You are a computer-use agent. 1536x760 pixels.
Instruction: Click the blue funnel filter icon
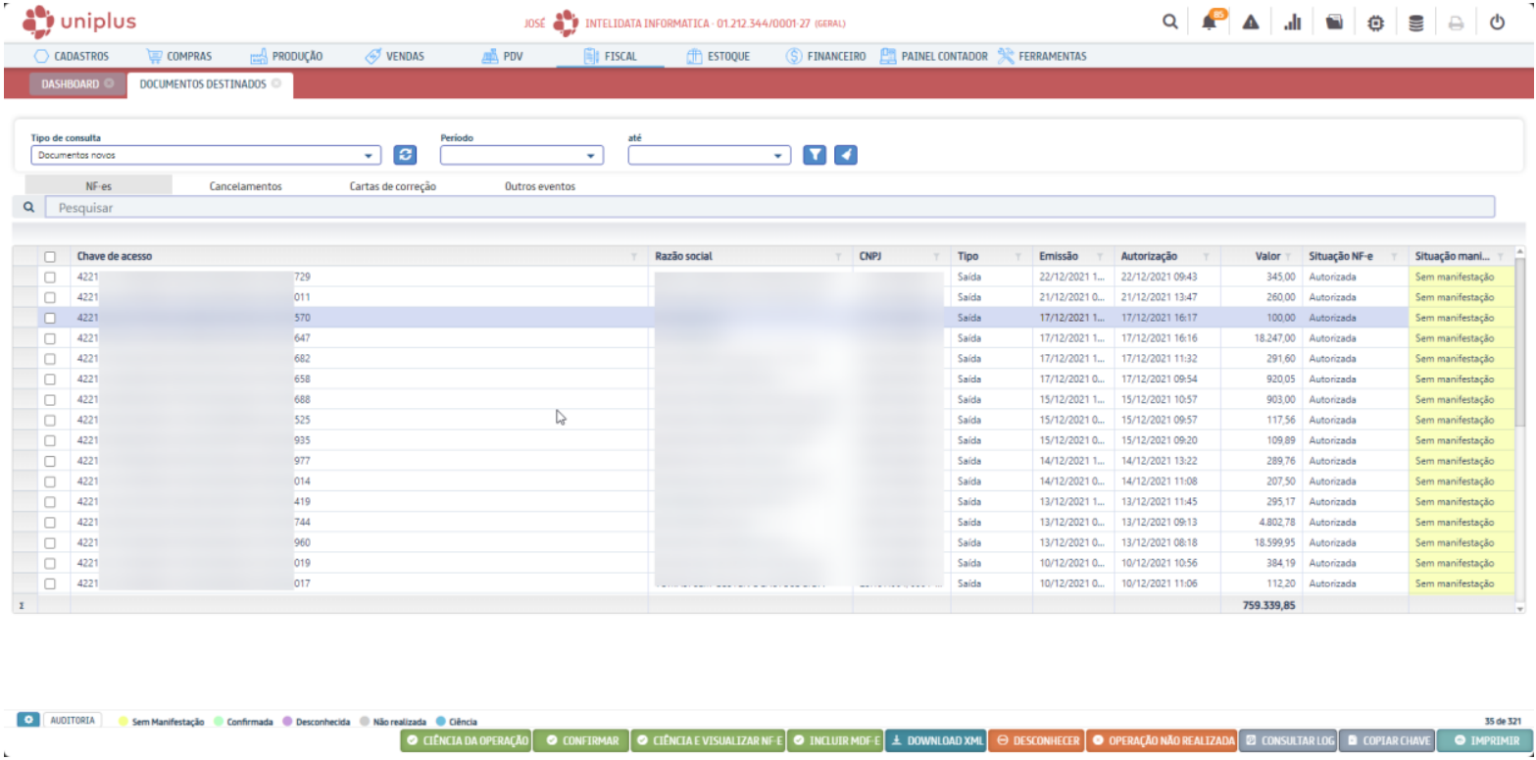[815, 155]
